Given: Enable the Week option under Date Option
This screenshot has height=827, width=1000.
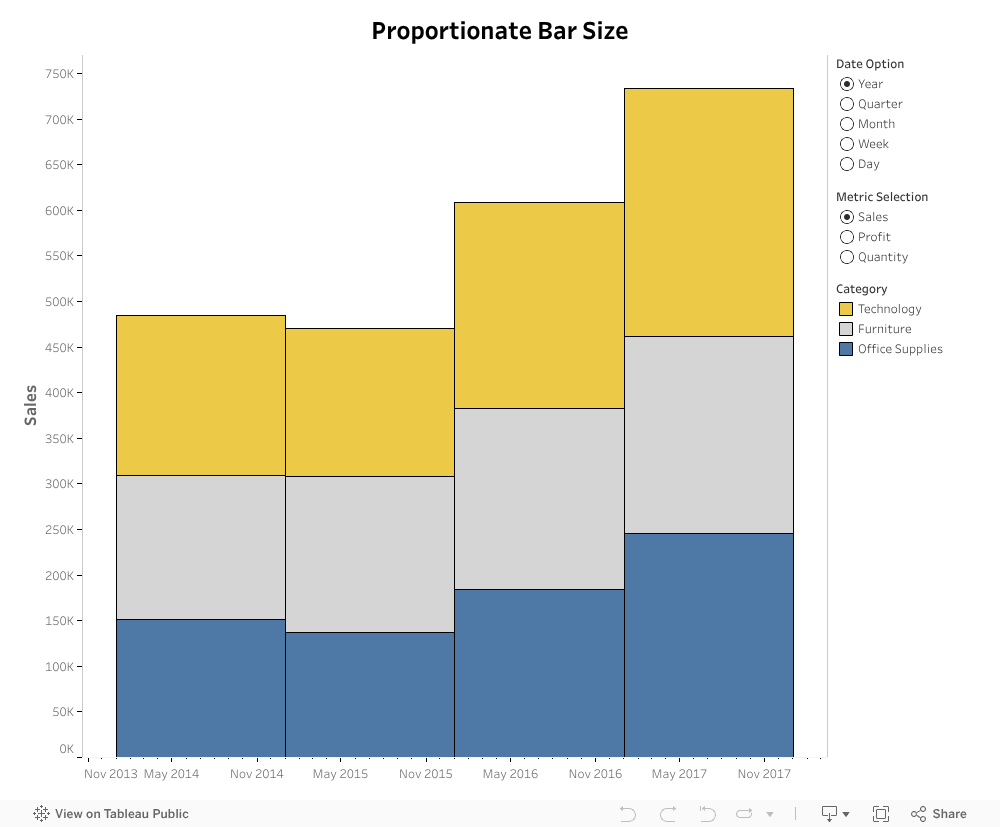Looking at the screenshot, I should (x=847, y=143).
